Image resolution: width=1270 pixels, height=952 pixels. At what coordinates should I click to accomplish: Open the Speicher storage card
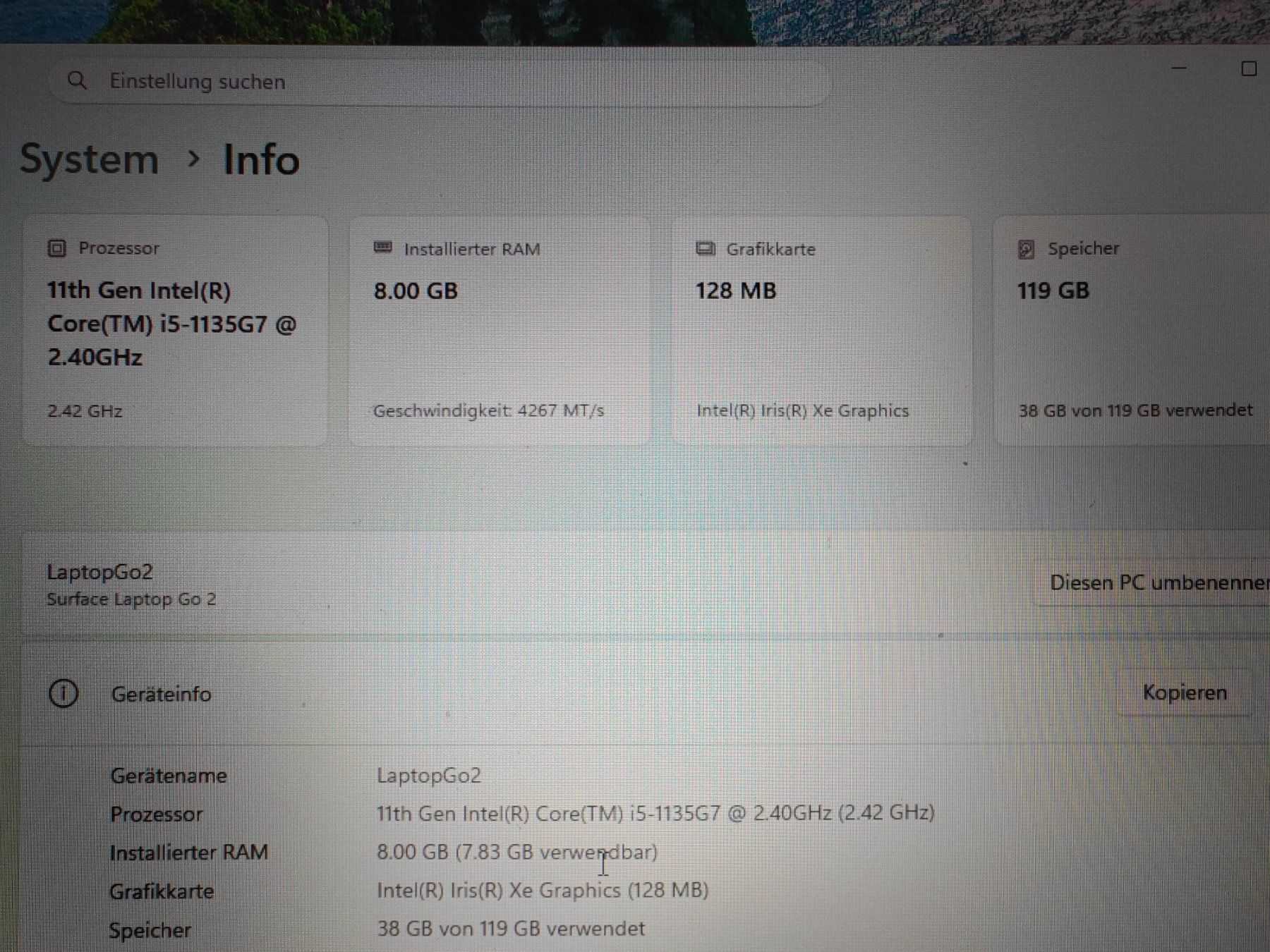point(1132,330)
